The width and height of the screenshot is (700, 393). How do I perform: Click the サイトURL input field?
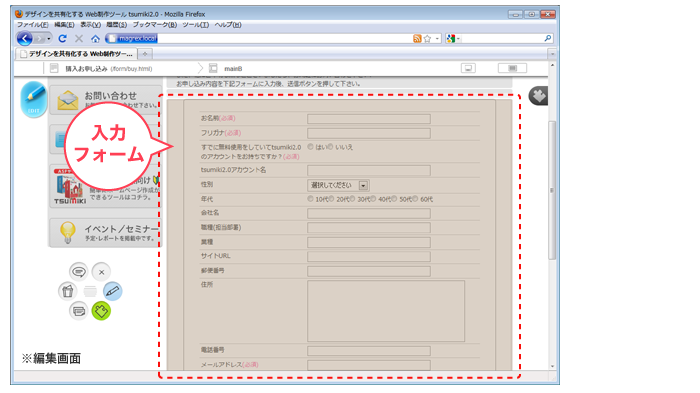click(x=369, y=257)
